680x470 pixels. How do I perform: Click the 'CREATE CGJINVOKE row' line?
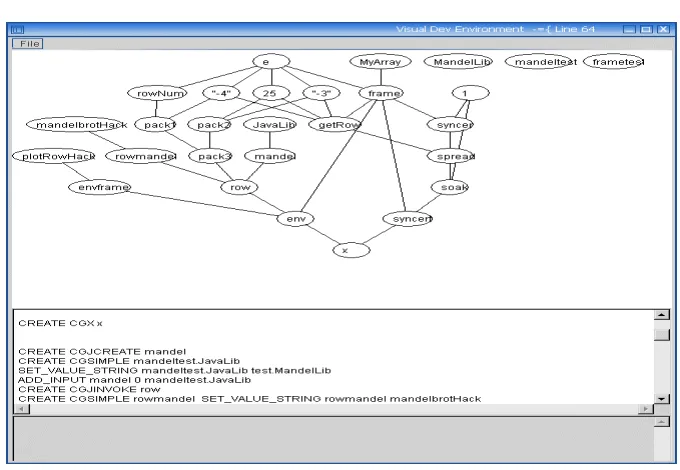(x=89, y=389)
